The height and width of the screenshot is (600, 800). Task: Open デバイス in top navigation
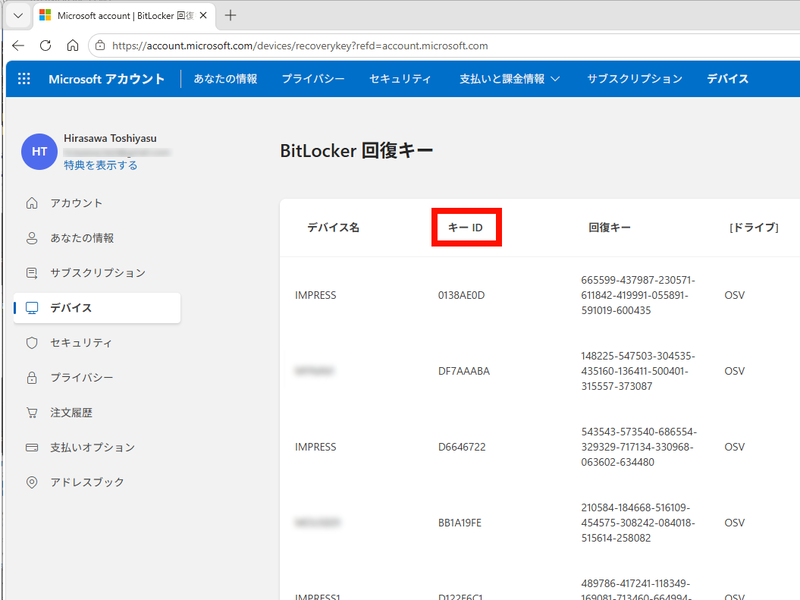[728, 79]
